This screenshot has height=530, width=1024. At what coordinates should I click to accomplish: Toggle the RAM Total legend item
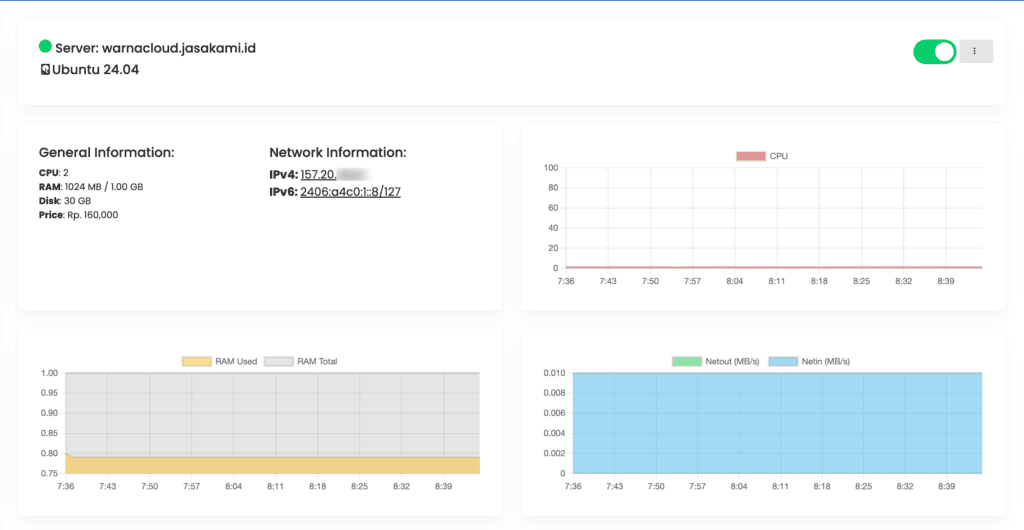click(x=300, y=361)
